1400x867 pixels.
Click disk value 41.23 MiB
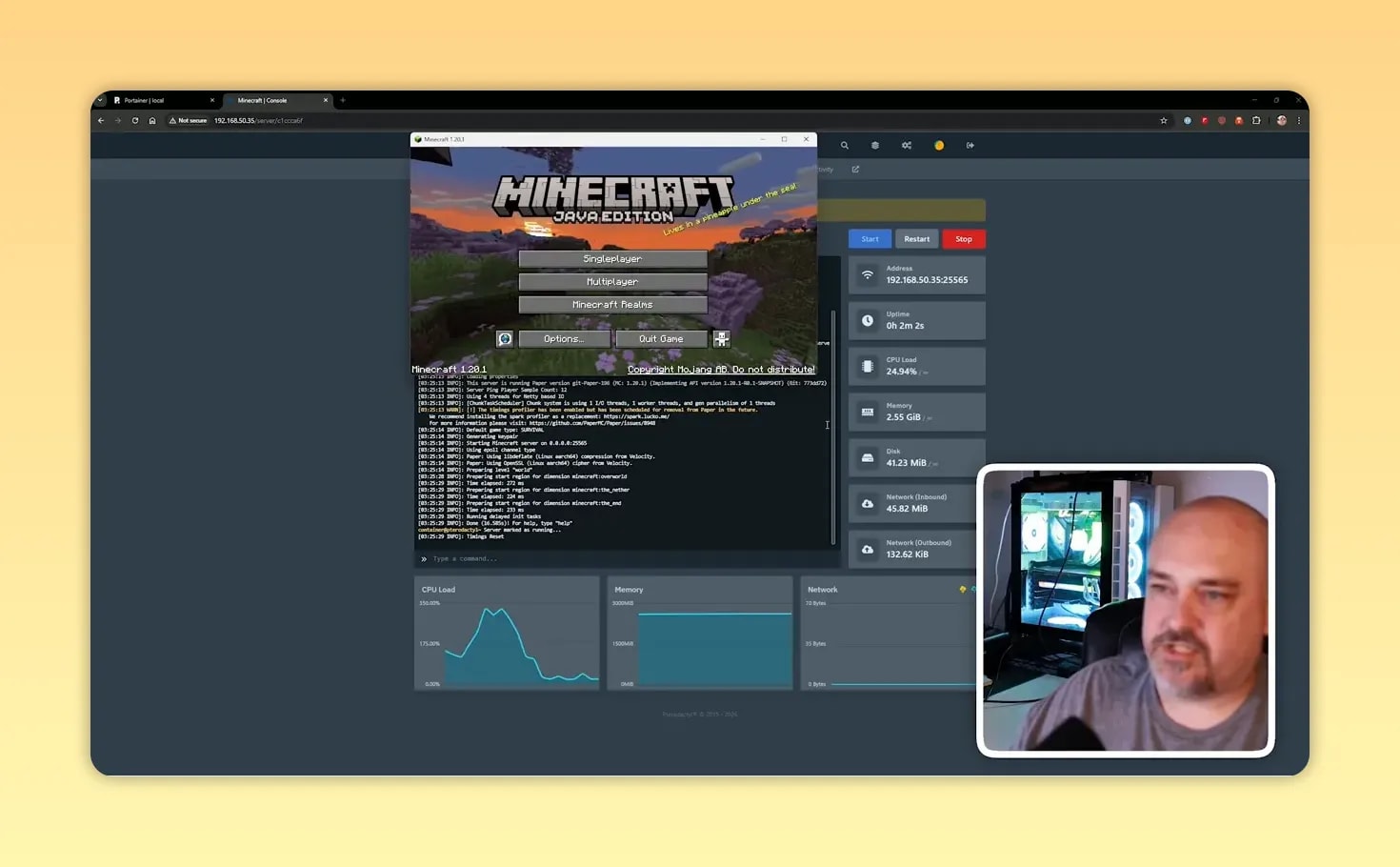[906, 463]
